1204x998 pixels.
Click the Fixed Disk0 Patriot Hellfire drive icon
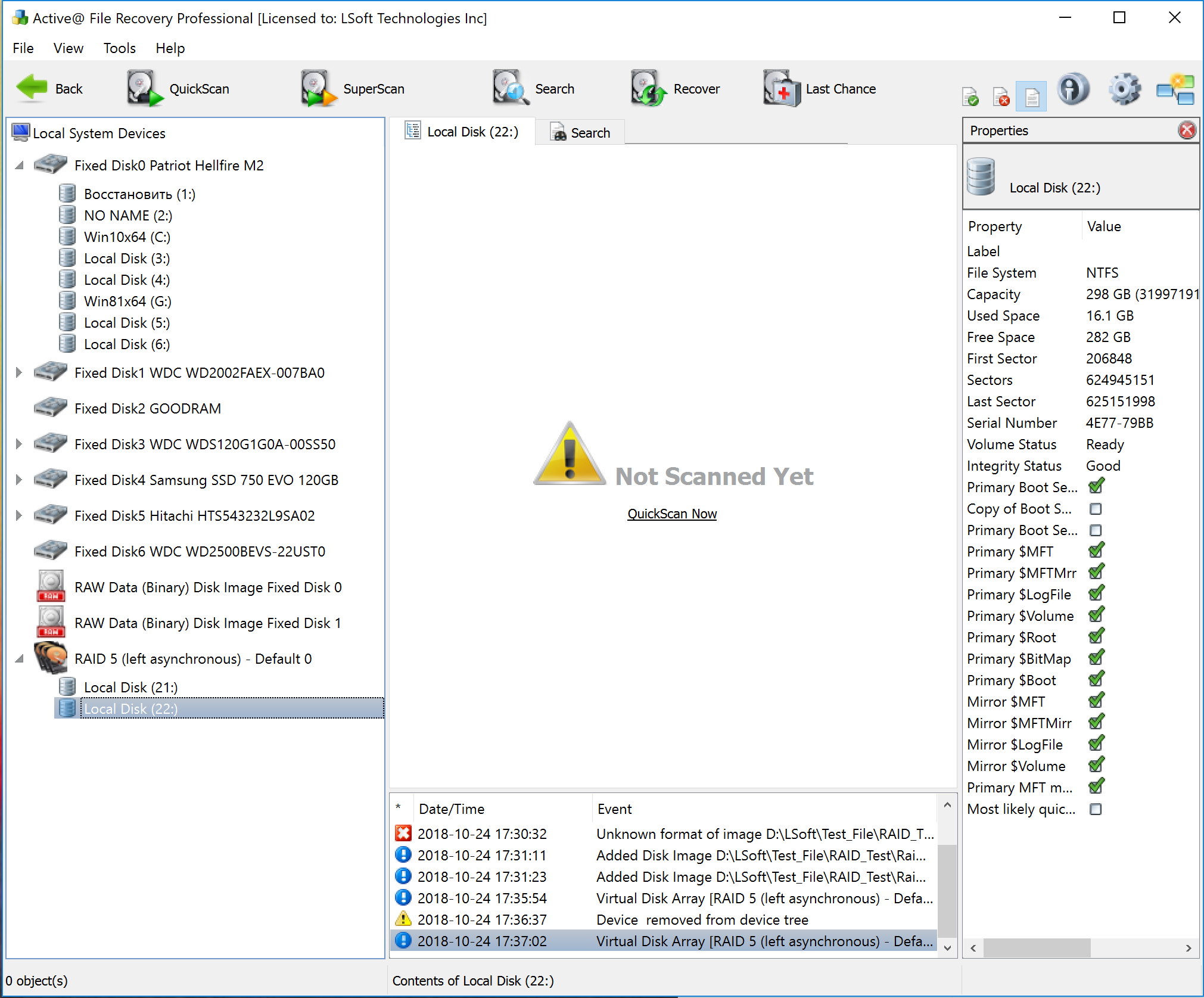[x=51, y=164]
